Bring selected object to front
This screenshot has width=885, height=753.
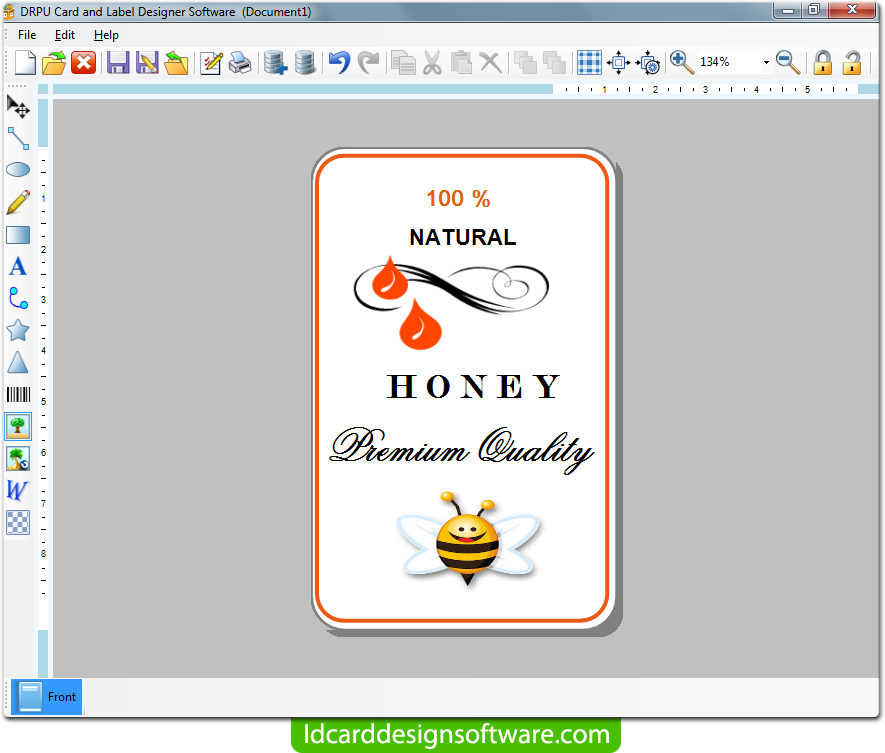pyautogui.click(x=525, y=63)
